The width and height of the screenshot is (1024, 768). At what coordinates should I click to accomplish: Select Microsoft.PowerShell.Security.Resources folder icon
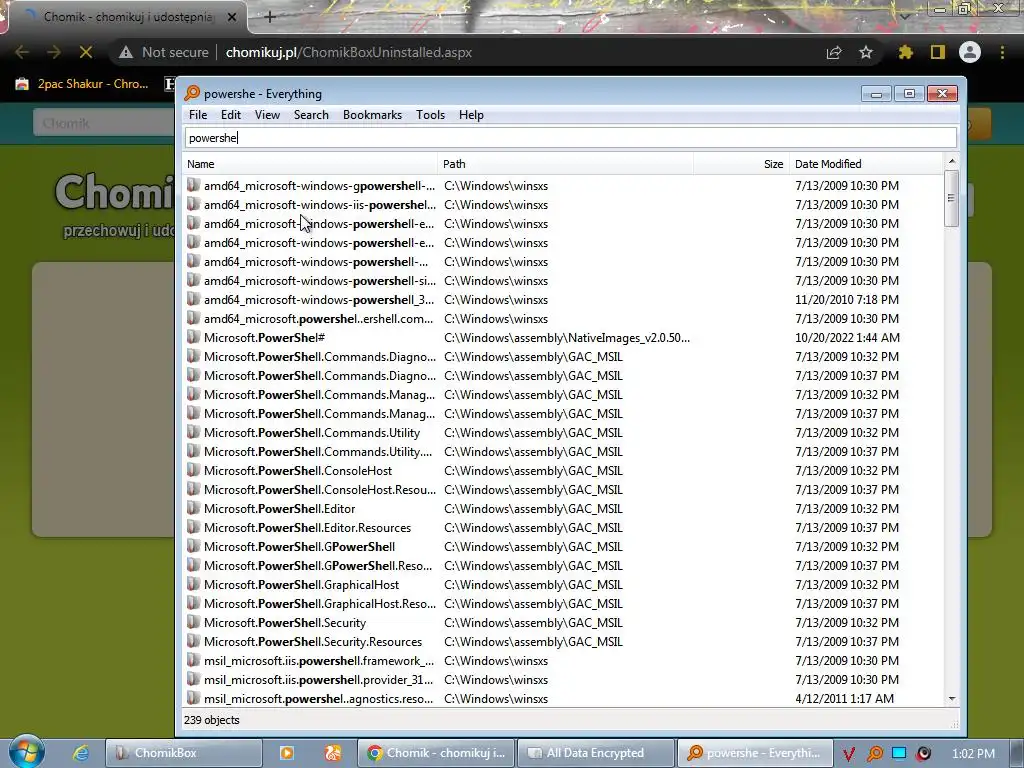coord(193,641)
